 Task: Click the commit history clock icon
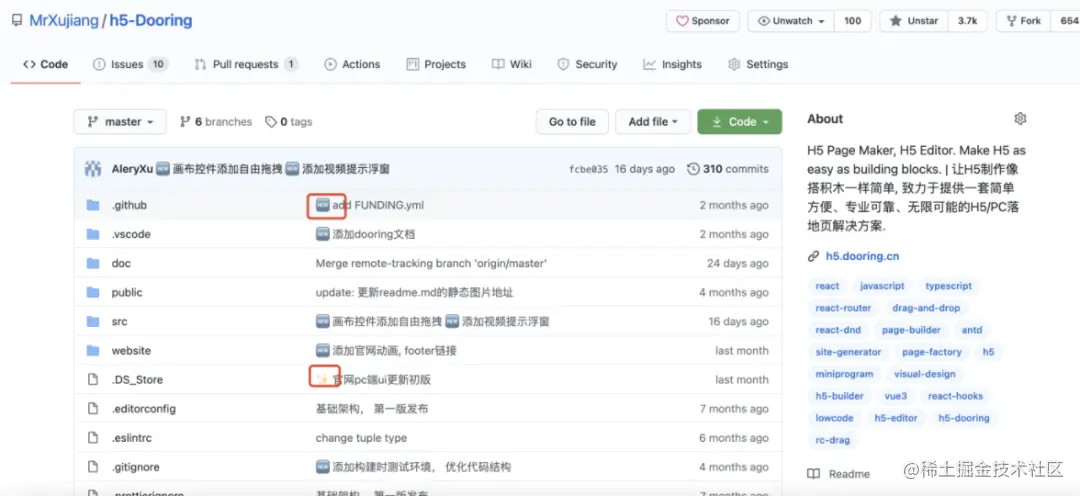(694, 169)
